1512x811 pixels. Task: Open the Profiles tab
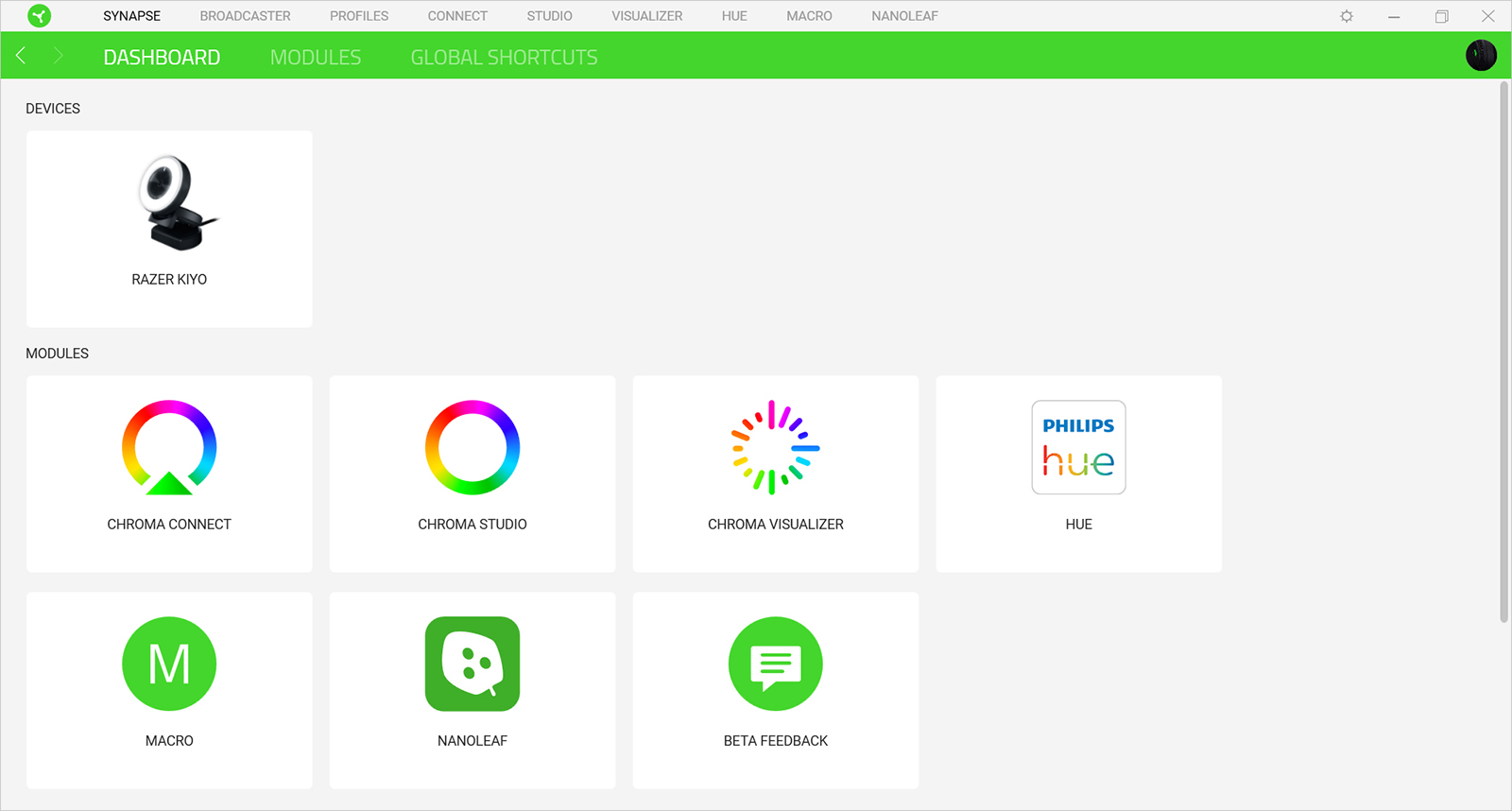359,16
